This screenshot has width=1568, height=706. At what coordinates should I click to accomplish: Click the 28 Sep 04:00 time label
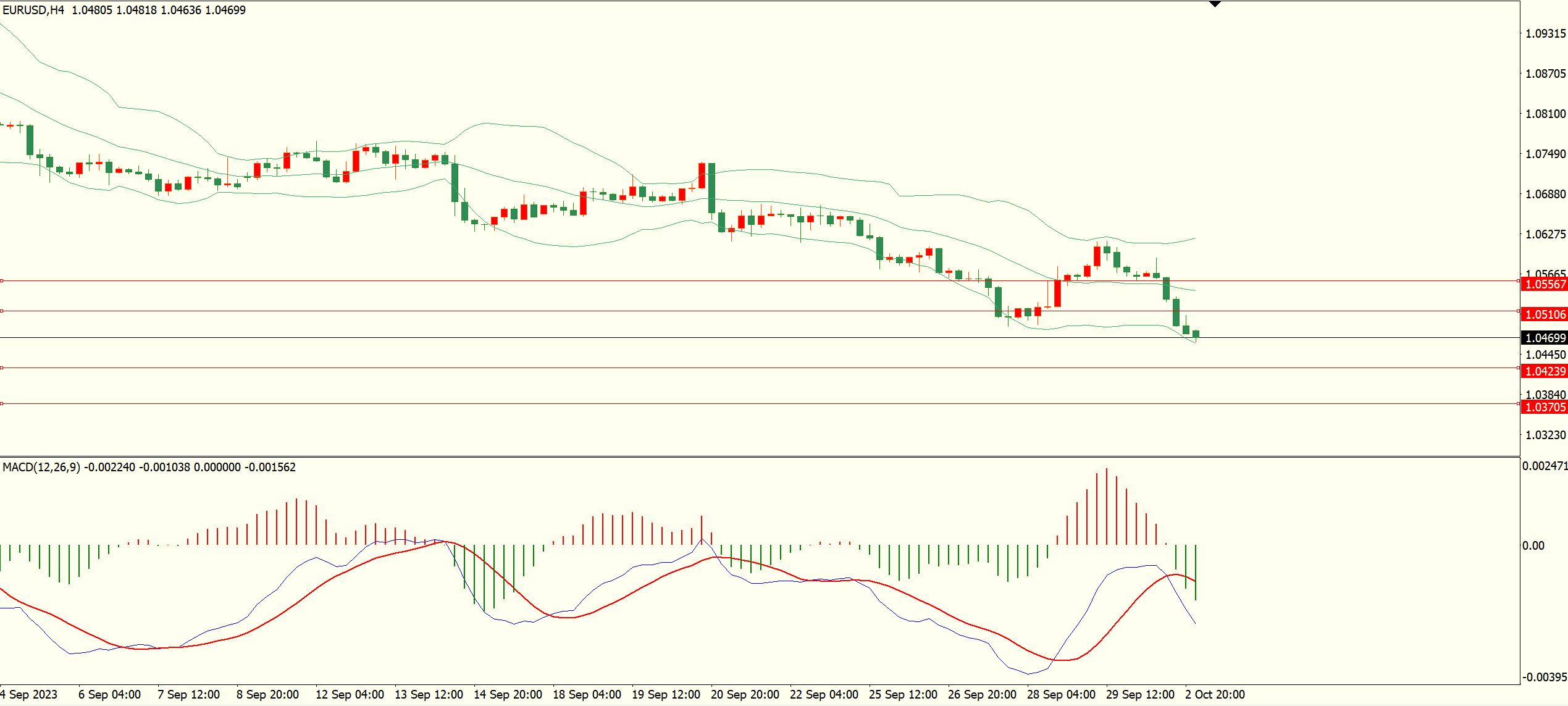click(x=1061, y=694)
